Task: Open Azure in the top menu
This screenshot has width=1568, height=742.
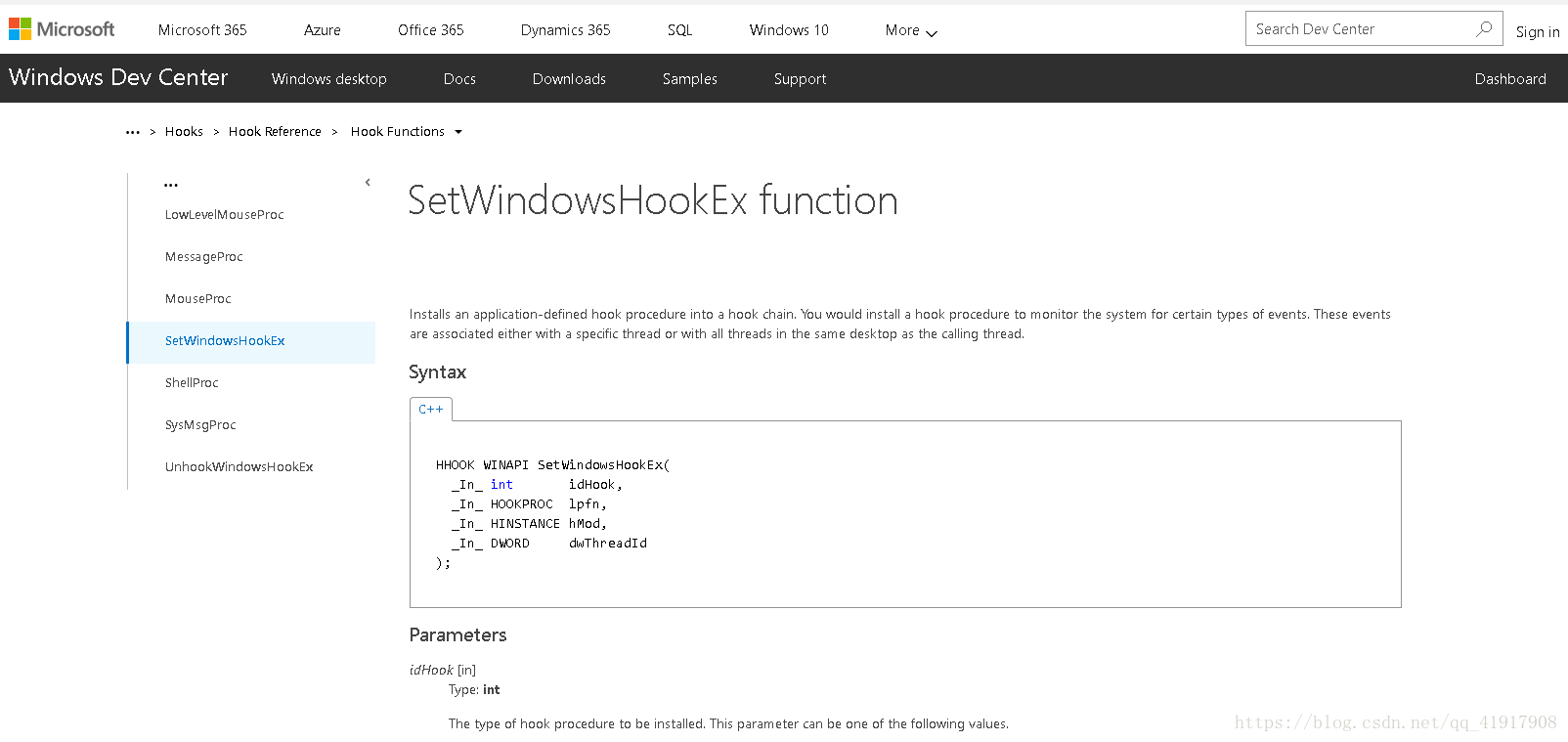Action: tap(323, 30)
